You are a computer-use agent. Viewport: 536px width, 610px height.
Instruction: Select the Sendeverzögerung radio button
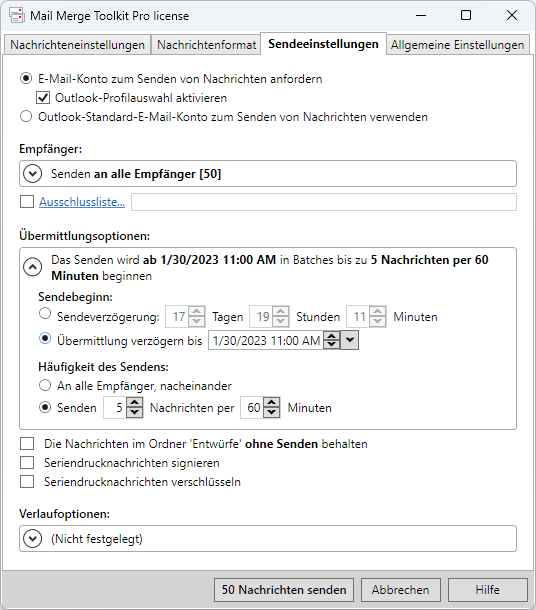point(45,314)
